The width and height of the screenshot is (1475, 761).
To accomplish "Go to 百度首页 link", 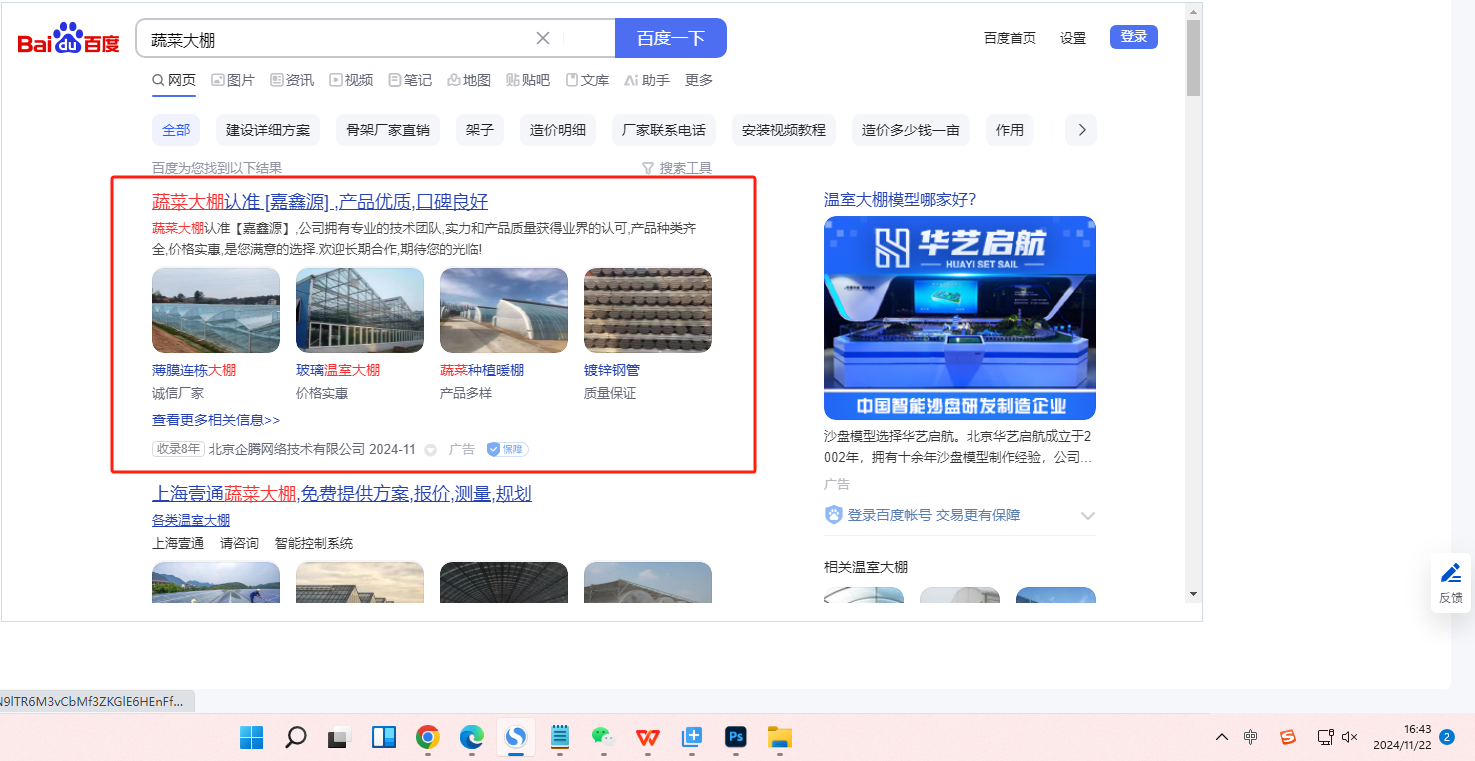I will click(x=1010, y=38).
